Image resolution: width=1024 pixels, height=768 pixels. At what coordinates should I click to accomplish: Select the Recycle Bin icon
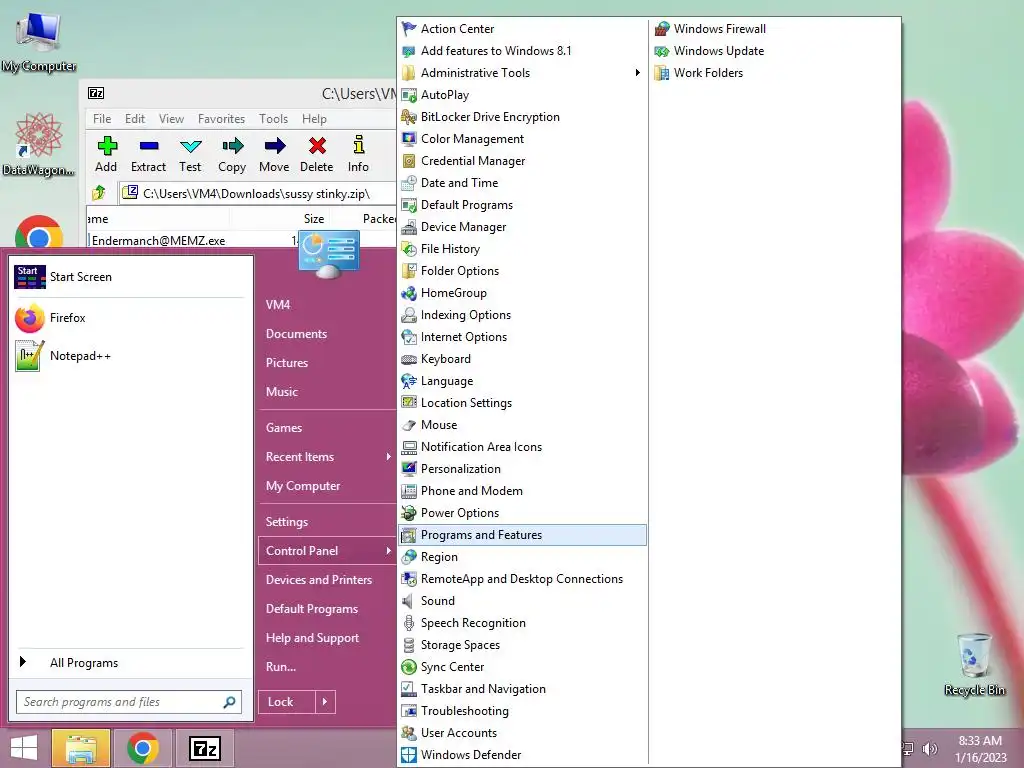tap(974, 665)
